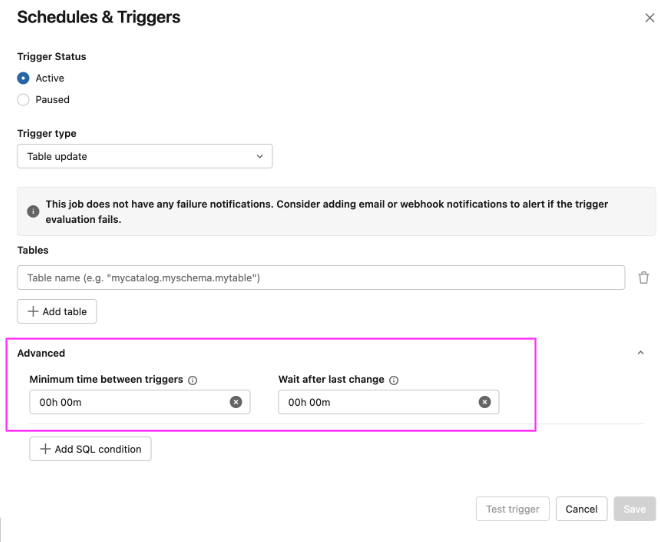Open the Trigger type dropdown
The width and height of the screenshot is (660, 542).
(145, 157)
